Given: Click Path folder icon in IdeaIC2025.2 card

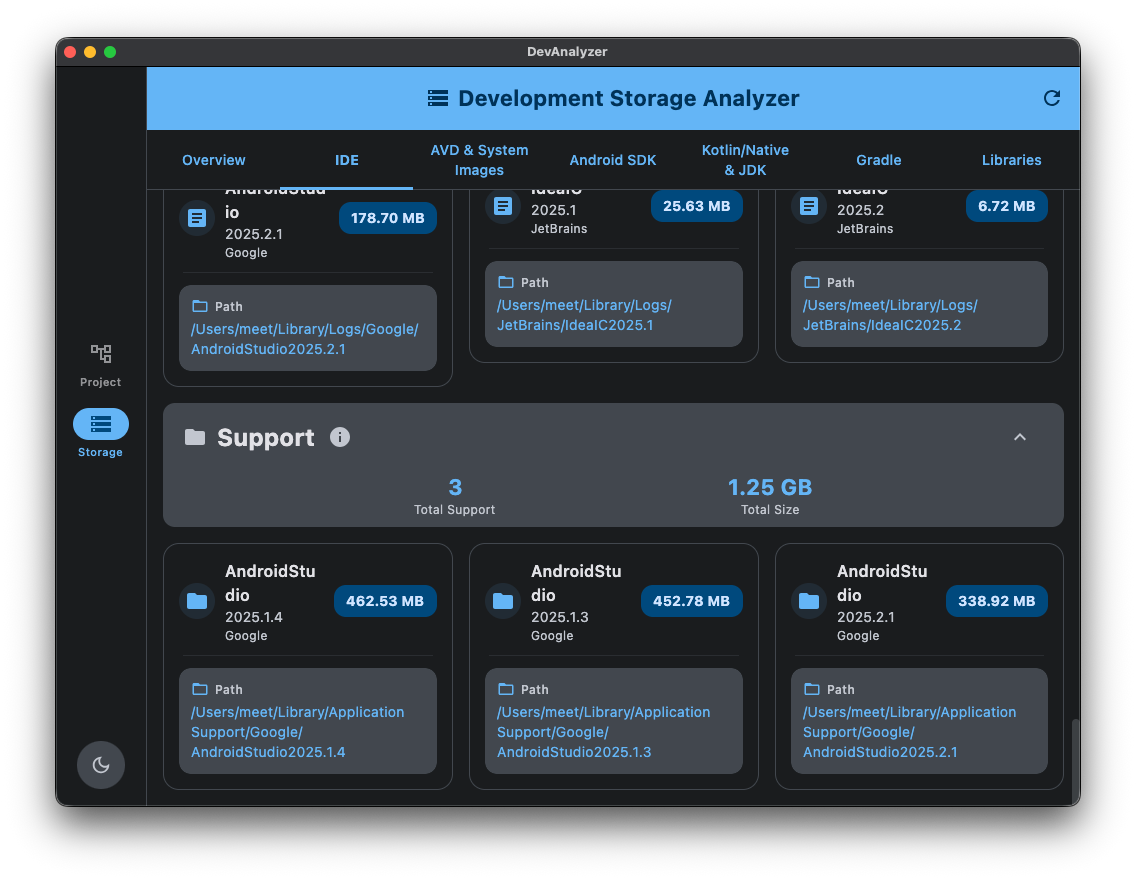Looking at the screenshot, I should coord(811,282).
